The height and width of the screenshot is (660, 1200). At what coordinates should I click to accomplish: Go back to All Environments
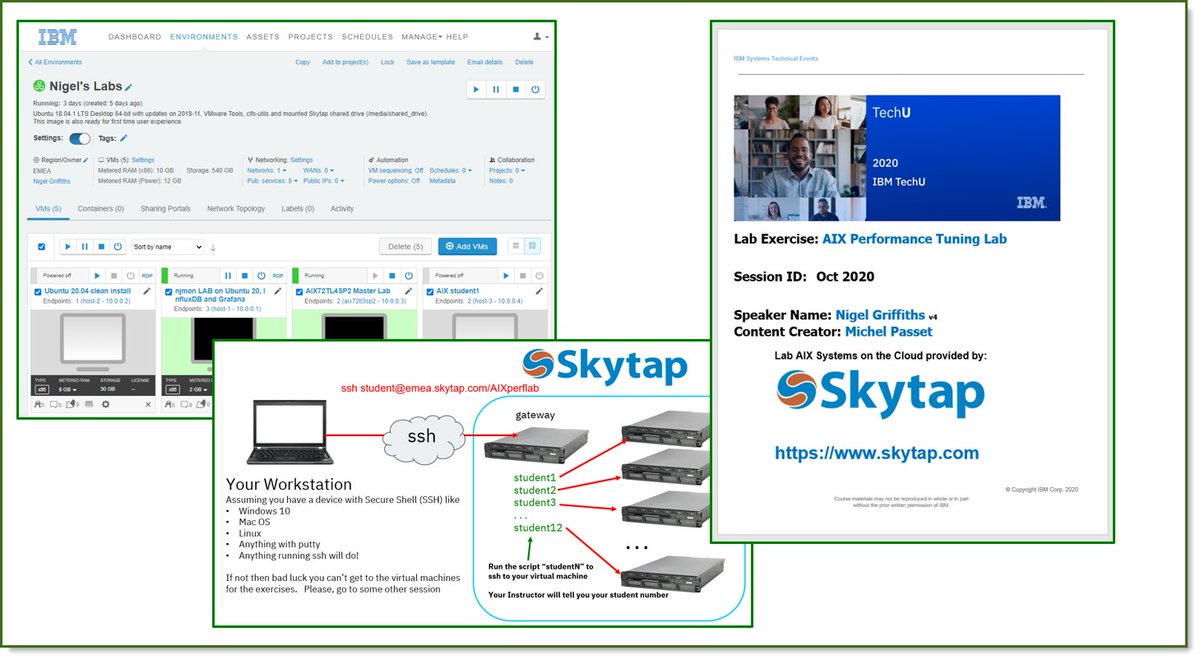[55, 62]
